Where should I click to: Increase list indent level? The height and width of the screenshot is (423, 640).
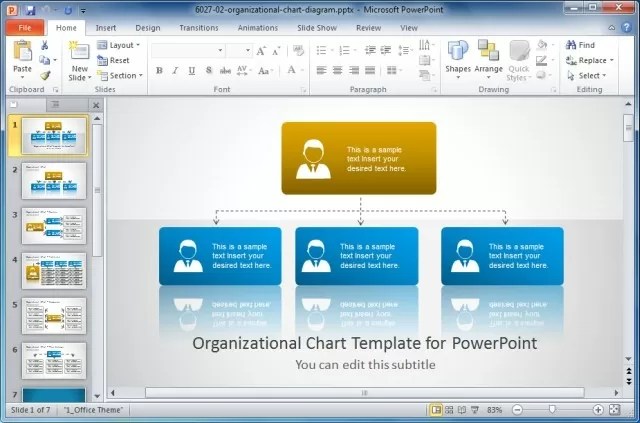tap(386, 50)
